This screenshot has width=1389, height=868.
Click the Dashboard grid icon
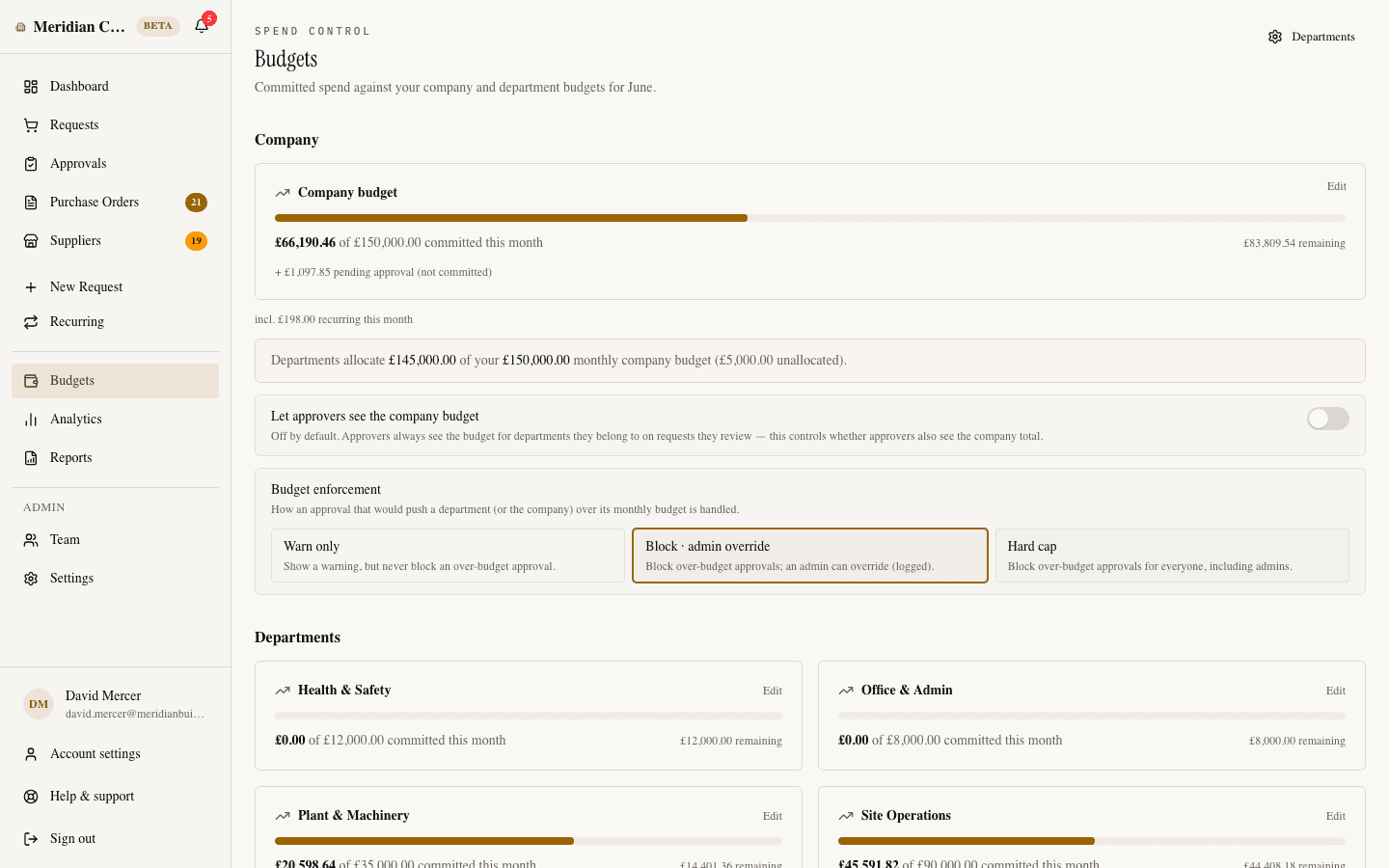click(x=31, y=87)
